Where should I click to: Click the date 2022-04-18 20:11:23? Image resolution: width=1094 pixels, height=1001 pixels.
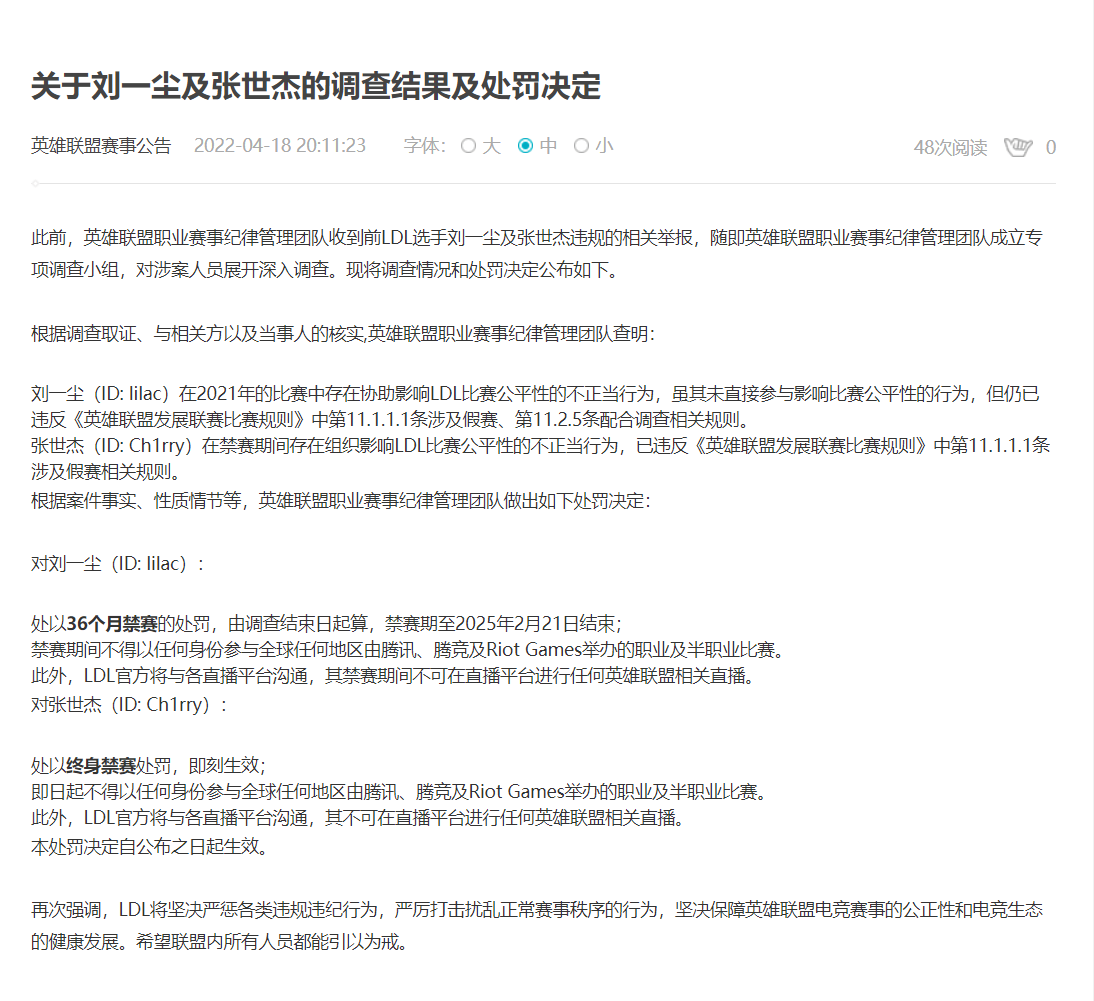click(280, 146)
